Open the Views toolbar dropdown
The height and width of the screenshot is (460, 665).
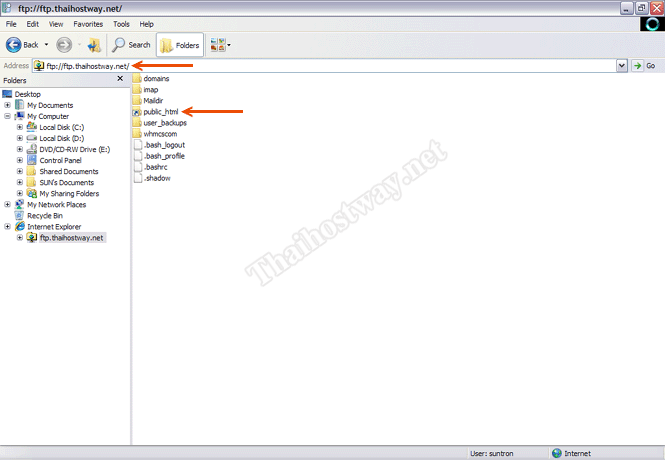pyautogui.click(x=221, y=45)
